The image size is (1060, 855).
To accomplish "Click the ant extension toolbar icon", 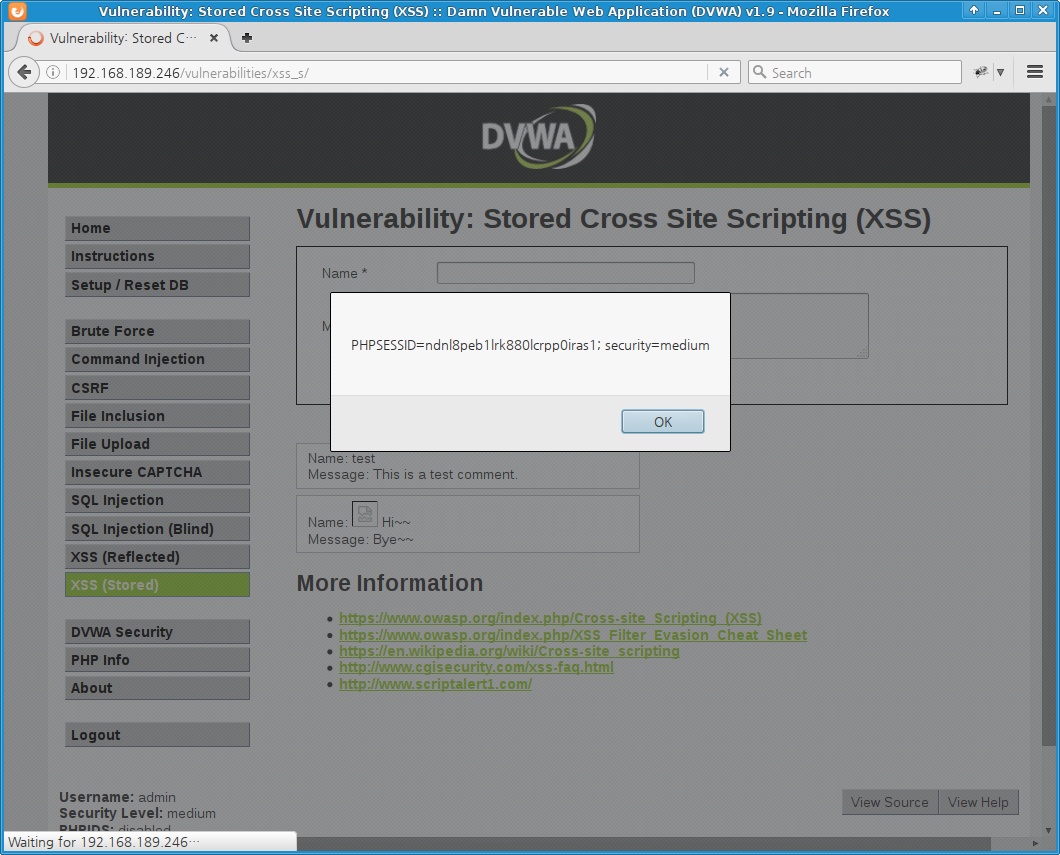I will pyautogui.click(x=980, y=72).
